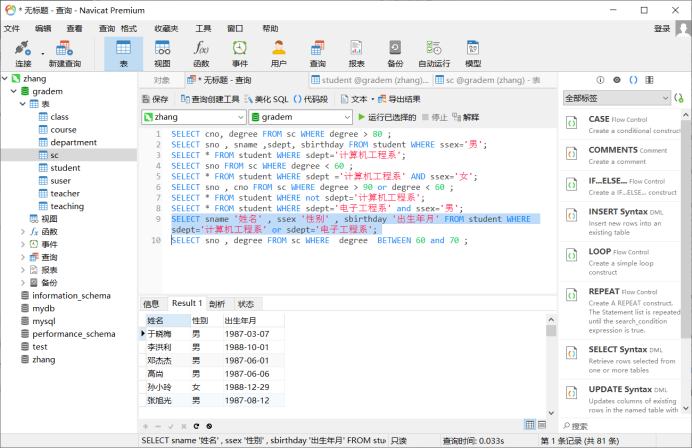Open the Function f(x) toolbar icon

pos(201,53)
